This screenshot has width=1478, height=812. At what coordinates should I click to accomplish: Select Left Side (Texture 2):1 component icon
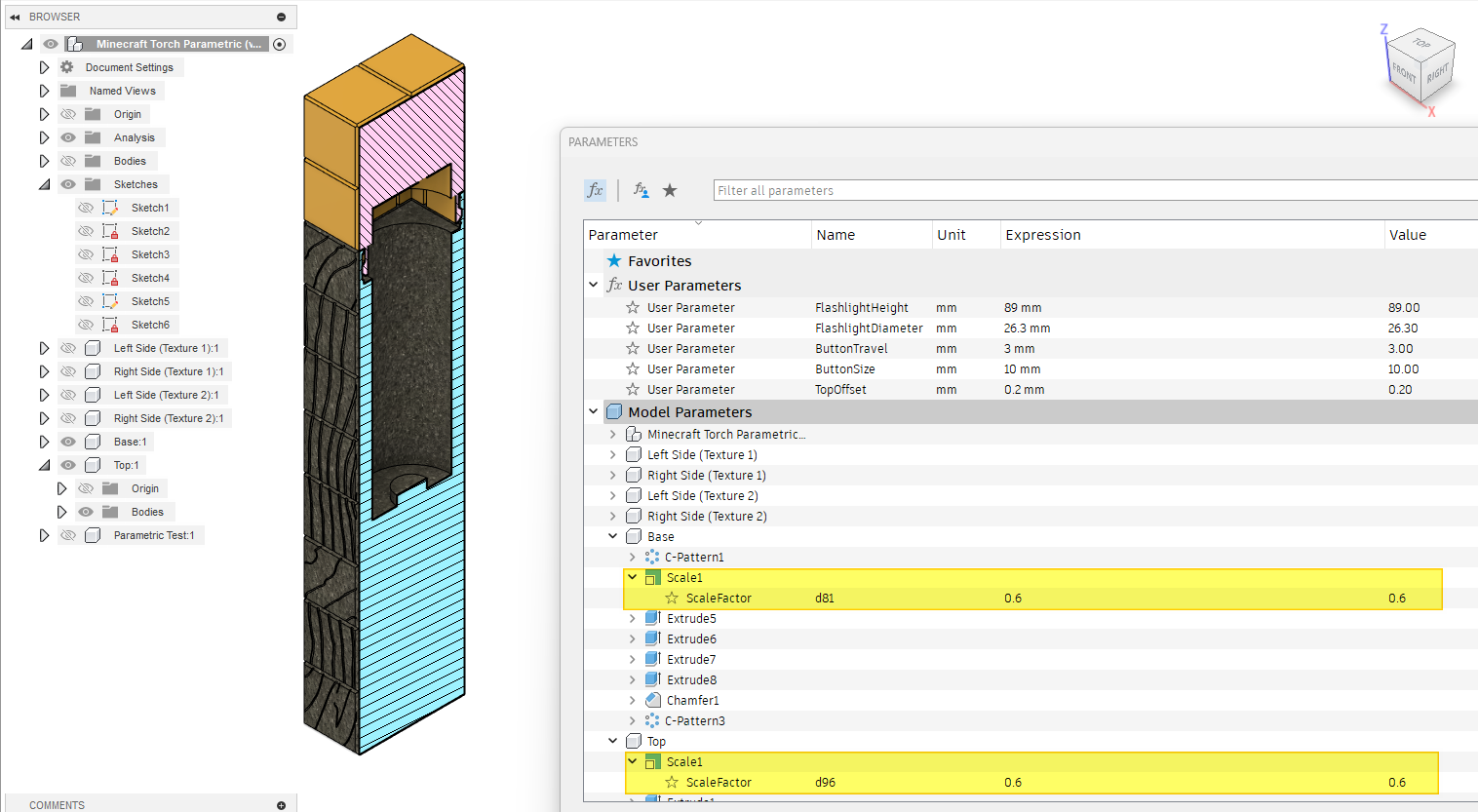coord(93,395)
